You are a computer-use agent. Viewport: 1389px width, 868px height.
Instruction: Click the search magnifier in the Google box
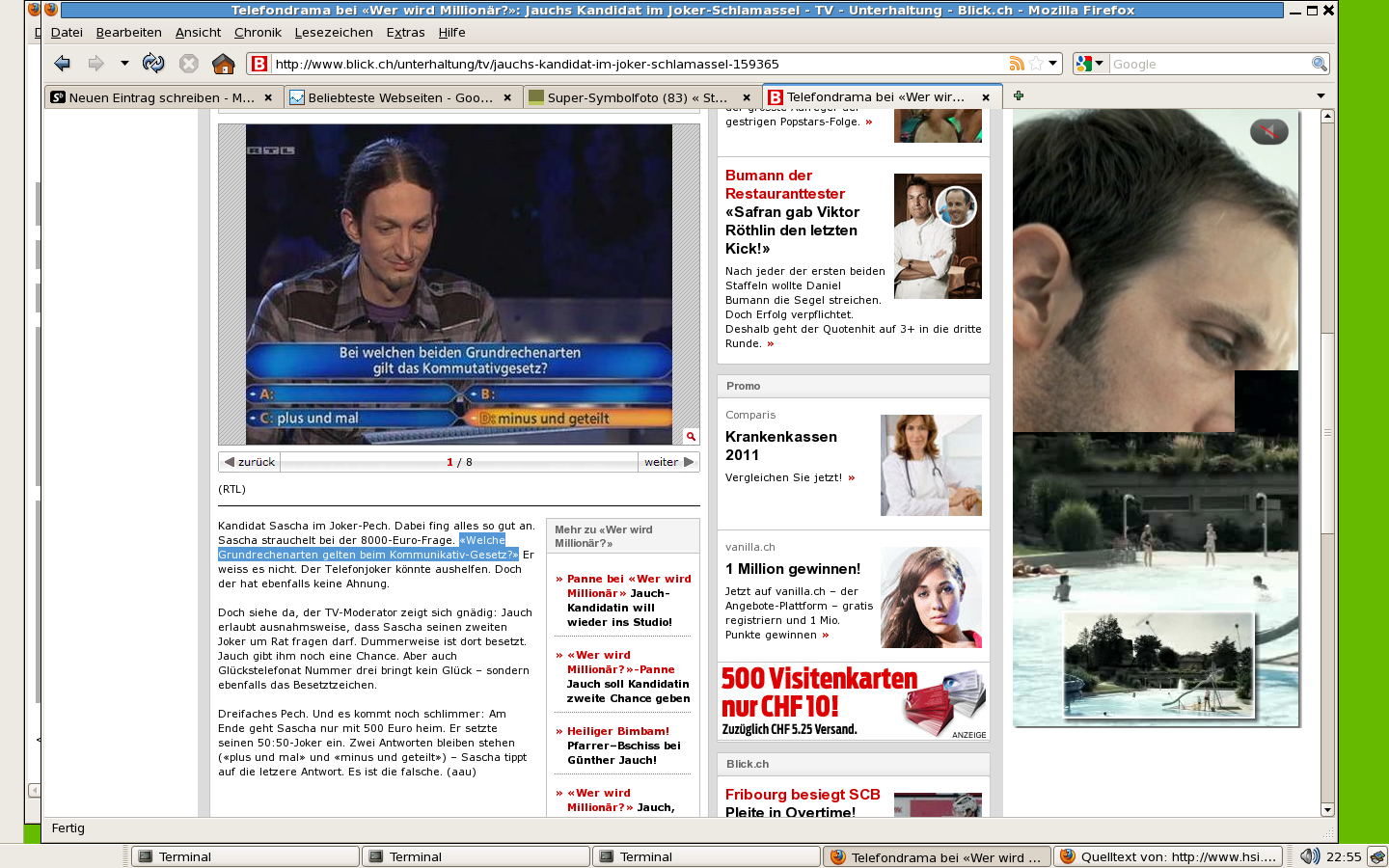(x=1319, y=64)
